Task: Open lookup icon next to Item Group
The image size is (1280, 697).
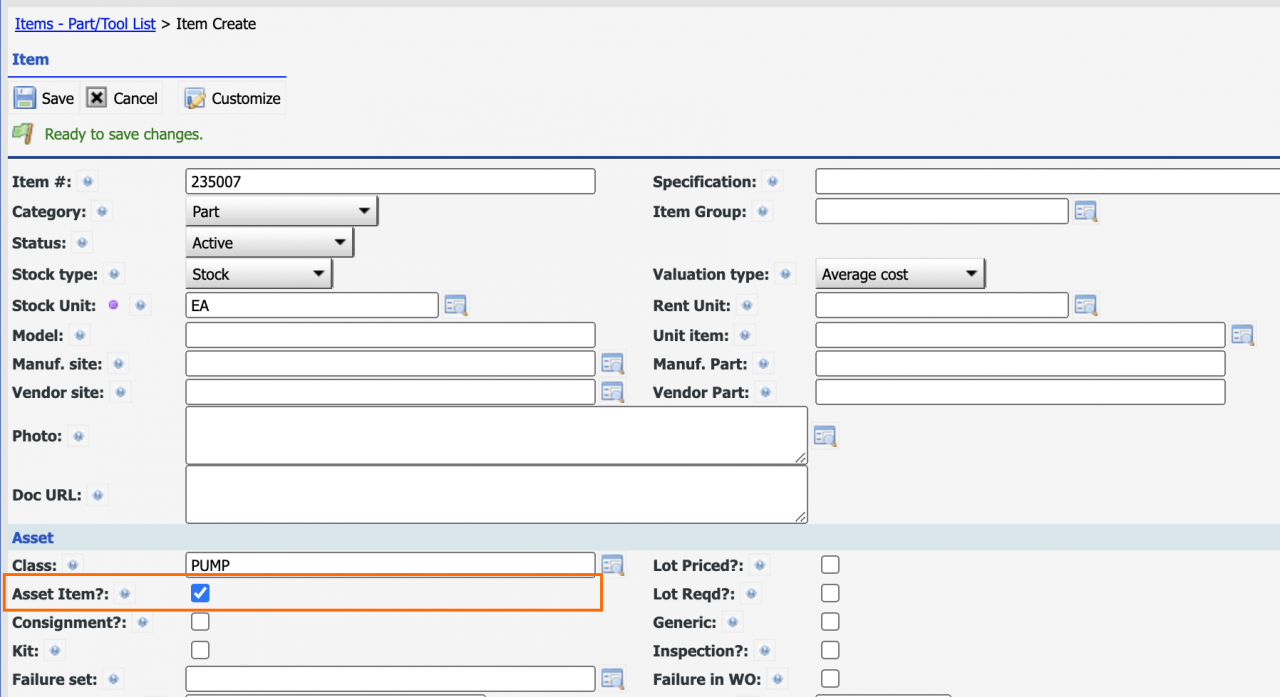Action: click(1085, 211)
